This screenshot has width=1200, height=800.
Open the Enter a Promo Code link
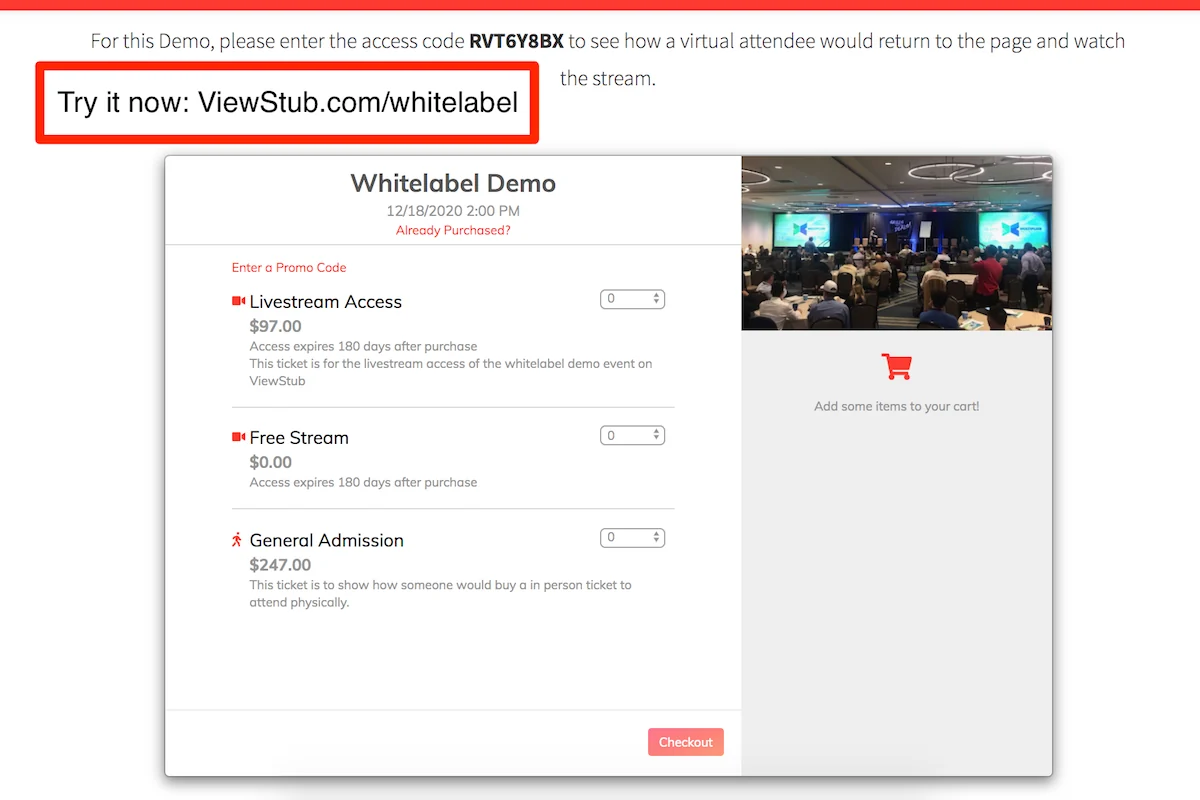point(289,267)
